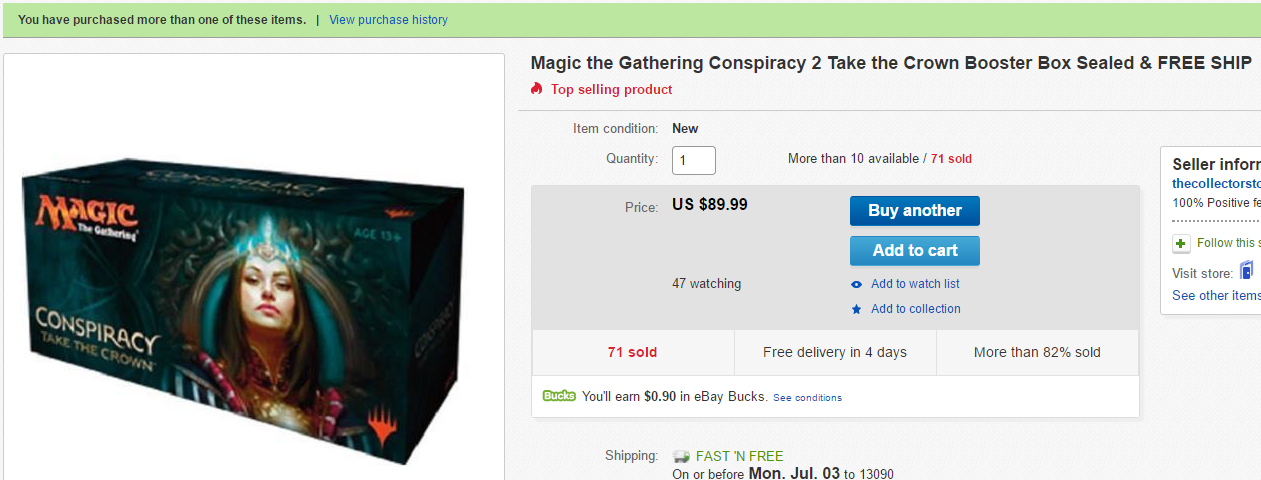This screenshot has height=480, width=1261.
Task: Click the FAST 'N FREE shipping truck icon
Action: 682,457
